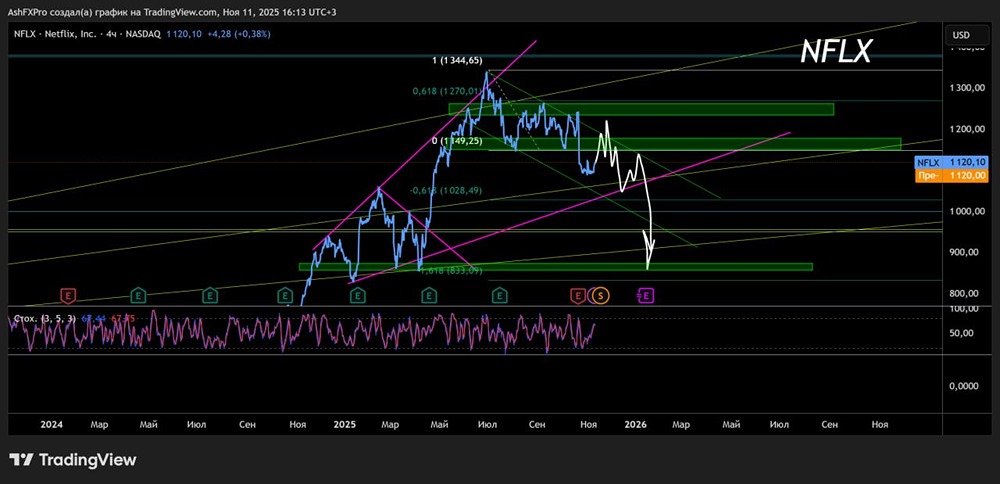Click the red E earnings marker near 2024
Screen dimensions: 1000x484
pyautogui.click(x=68, y=295)
